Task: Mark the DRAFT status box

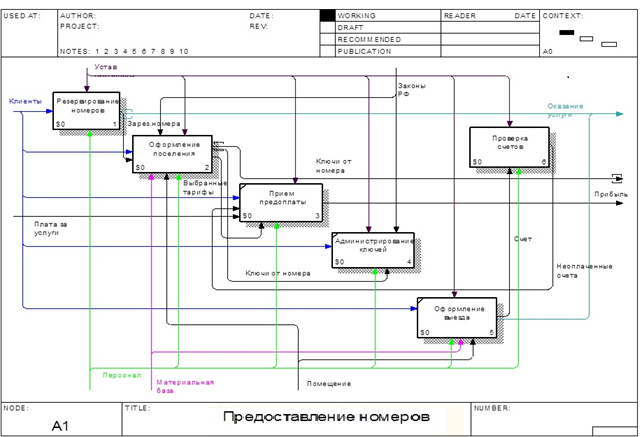Action: [x=327, y=27]
